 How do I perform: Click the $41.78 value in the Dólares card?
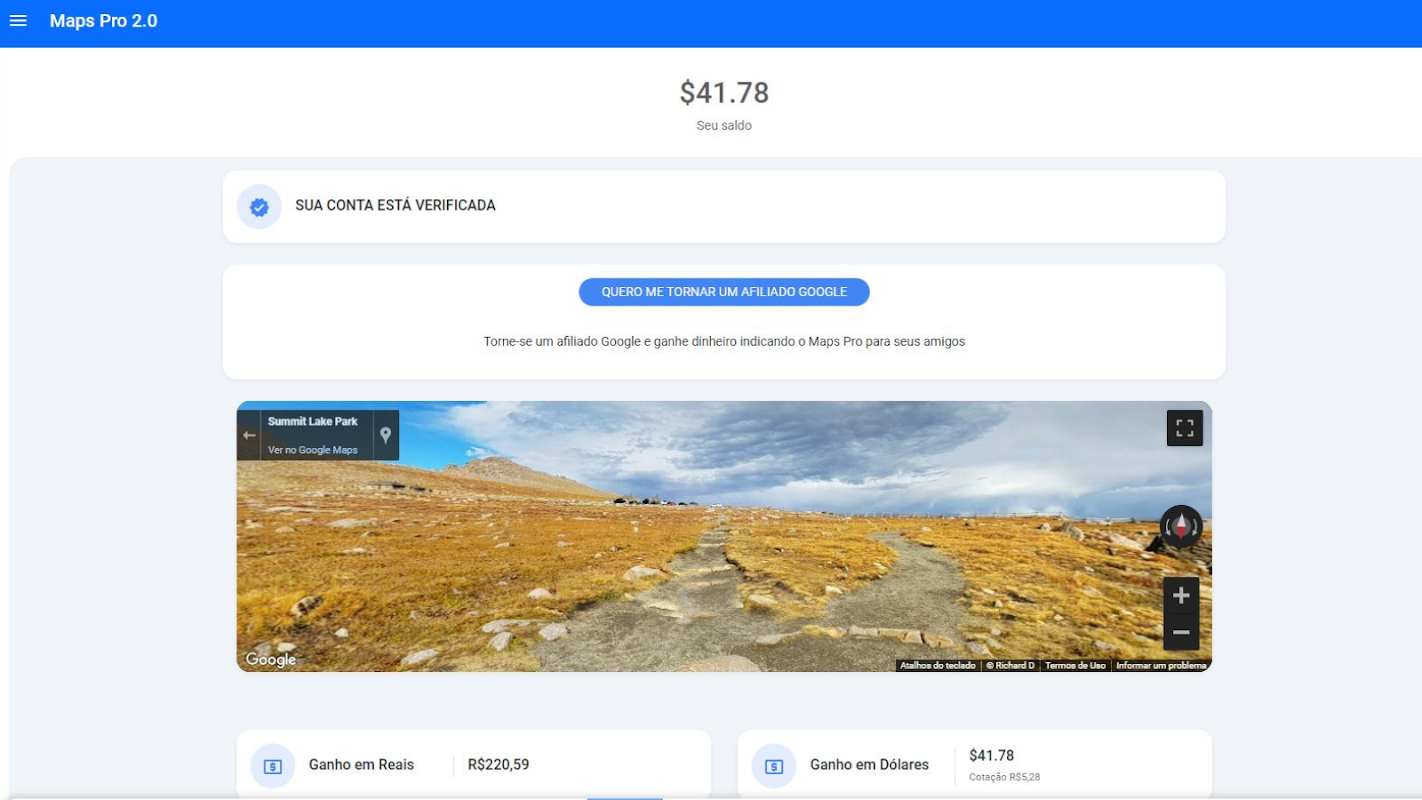point(991,756)
